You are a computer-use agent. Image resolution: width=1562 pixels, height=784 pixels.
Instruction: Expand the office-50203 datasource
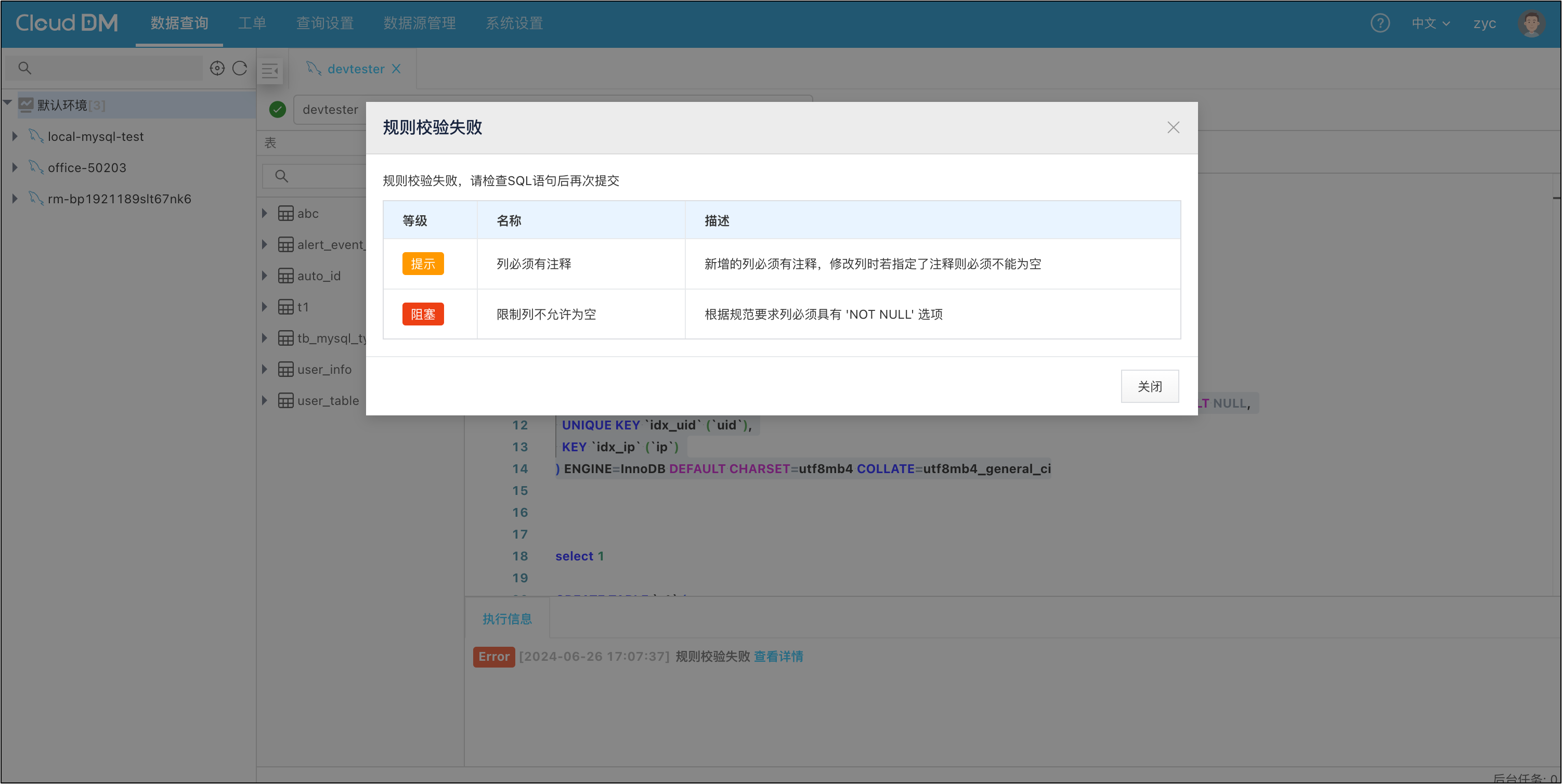[x=15, y=167]
